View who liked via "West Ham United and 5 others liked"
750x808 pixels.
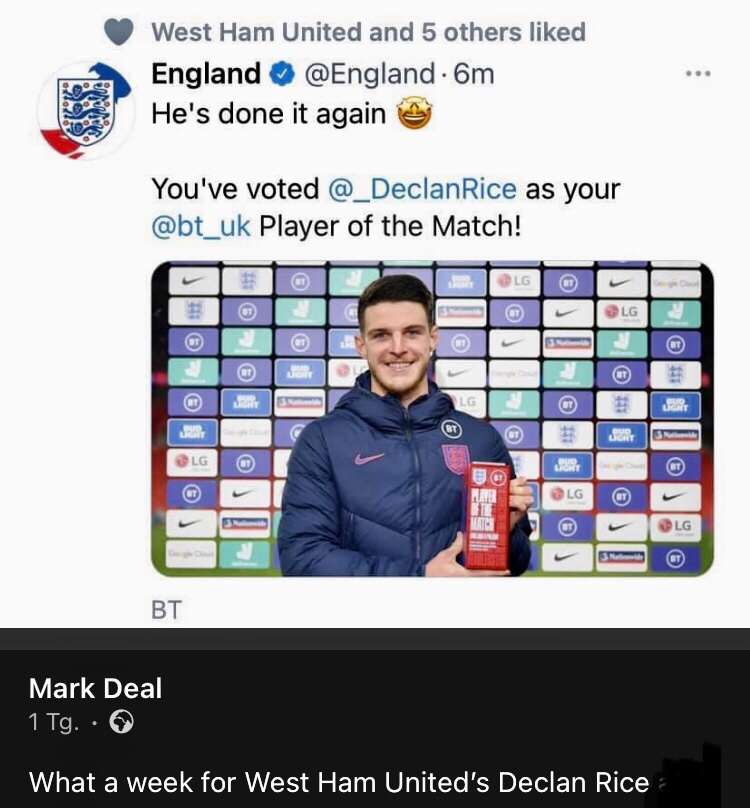tap(368, 32)
